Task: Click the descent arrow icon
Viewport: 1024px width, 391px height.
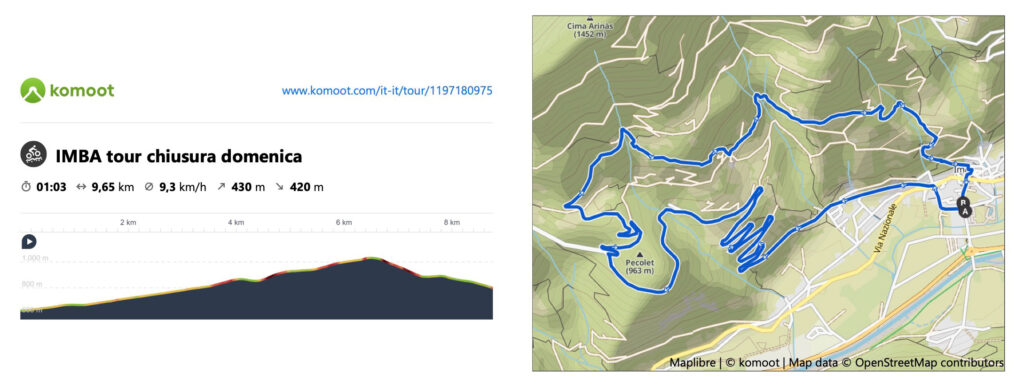Action: [280, 187]
